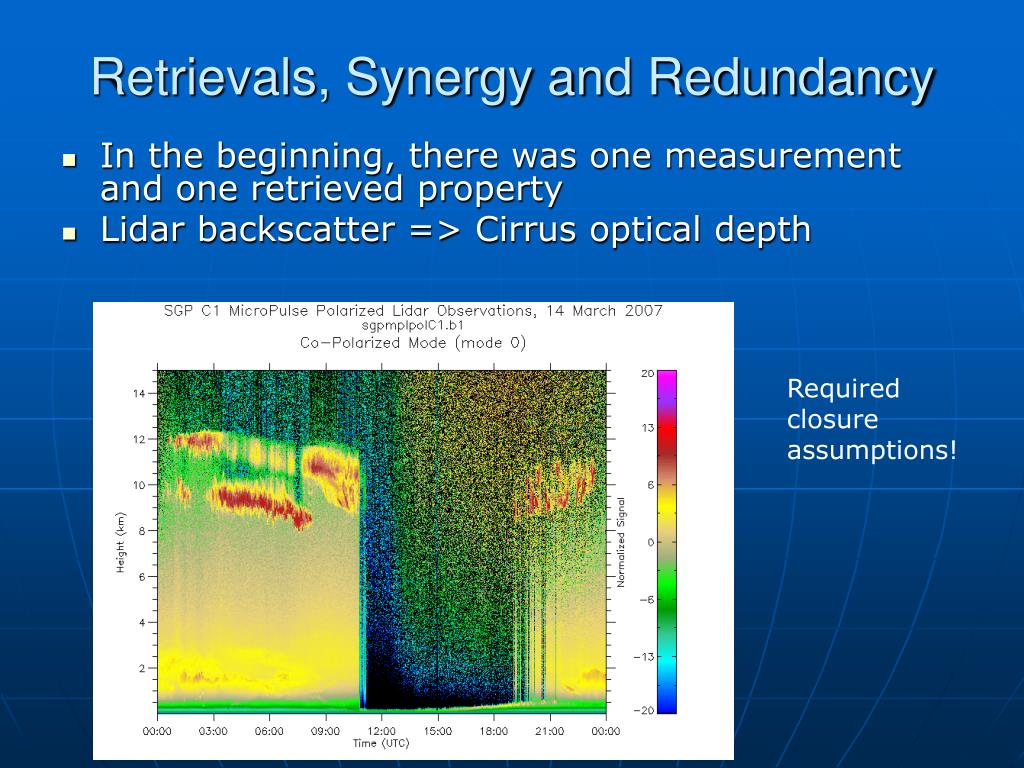Click the 'Height (km)' axis label

coord(120,543)
